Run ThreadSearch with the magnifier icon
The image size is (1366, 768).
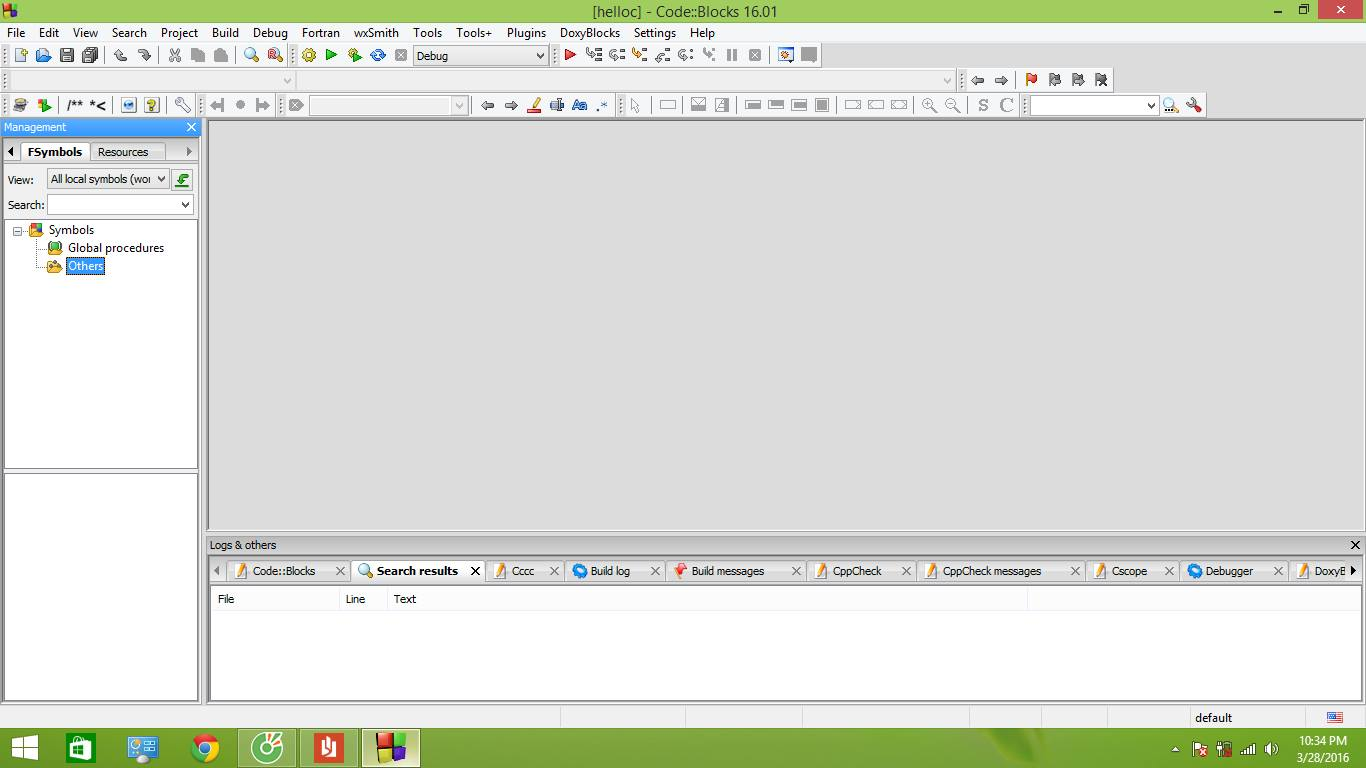click(1170, 105)
